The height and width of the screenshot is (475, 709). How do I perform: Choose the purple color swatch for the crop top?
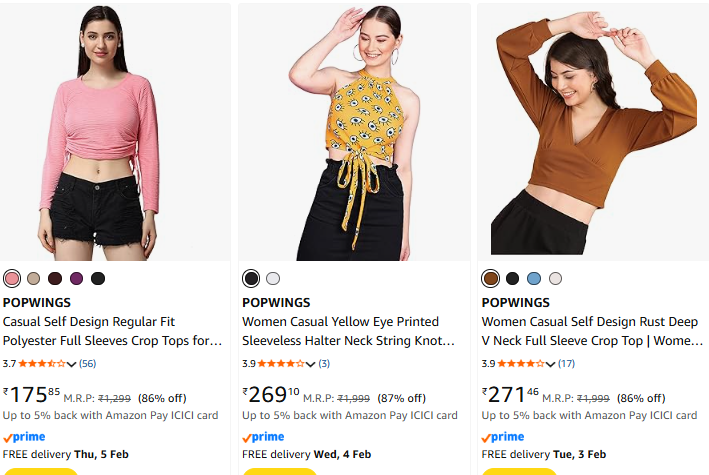point(76,278)
